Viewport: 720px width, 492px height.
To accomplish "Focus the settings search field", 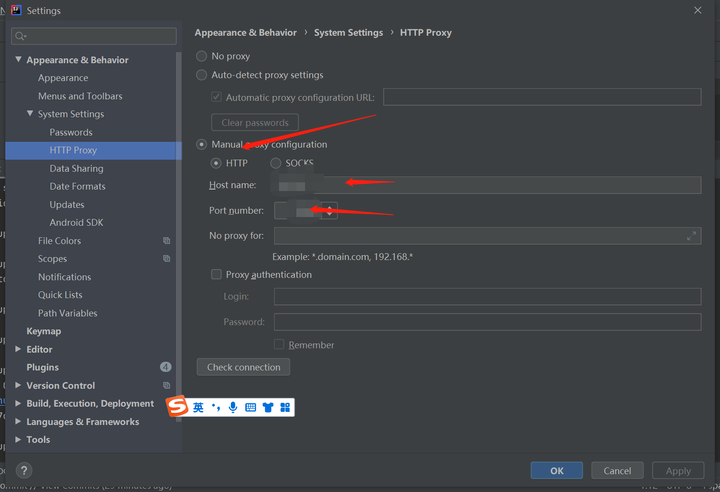I will pos(94,36).
